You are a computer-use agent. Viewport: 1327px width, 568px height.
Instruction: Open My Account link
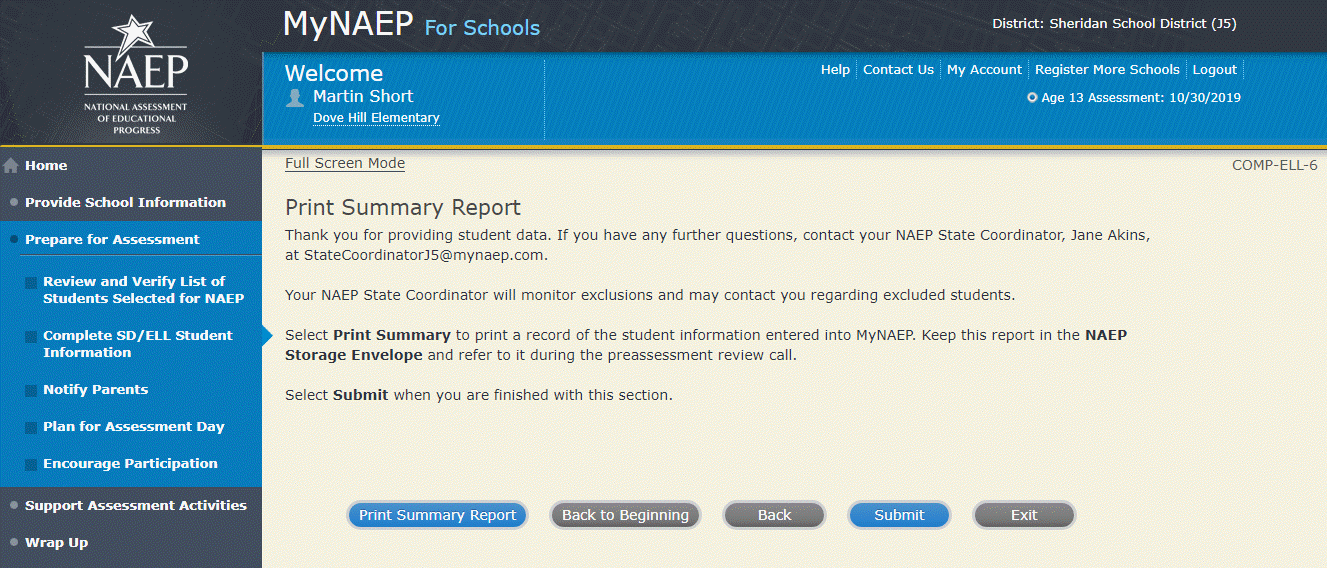984,70
